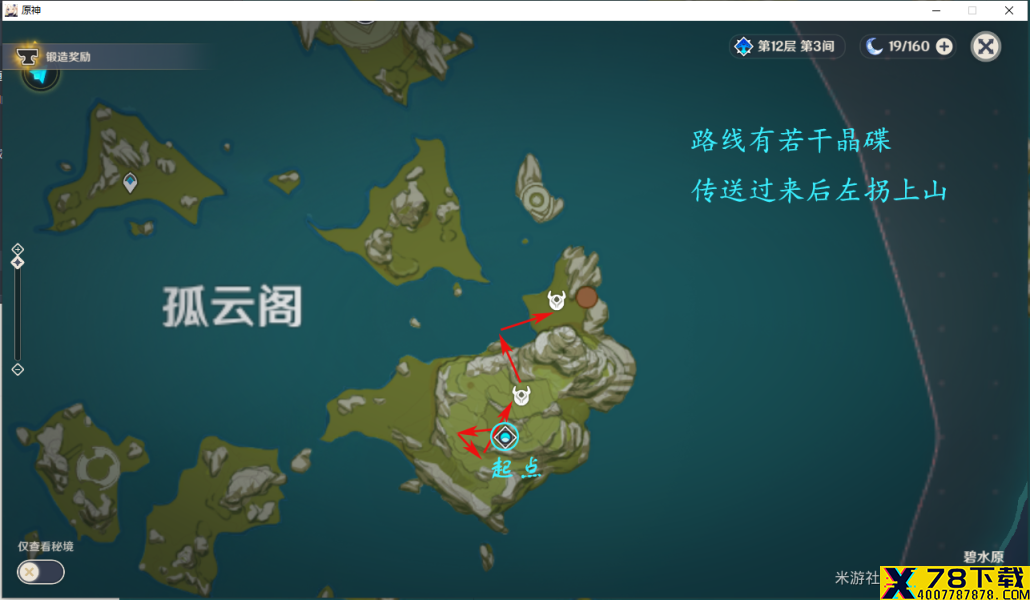The width and height of the screenshot is (1030, 600).
Task: Add resin with the plus icon
Action: tap(944, 47)
